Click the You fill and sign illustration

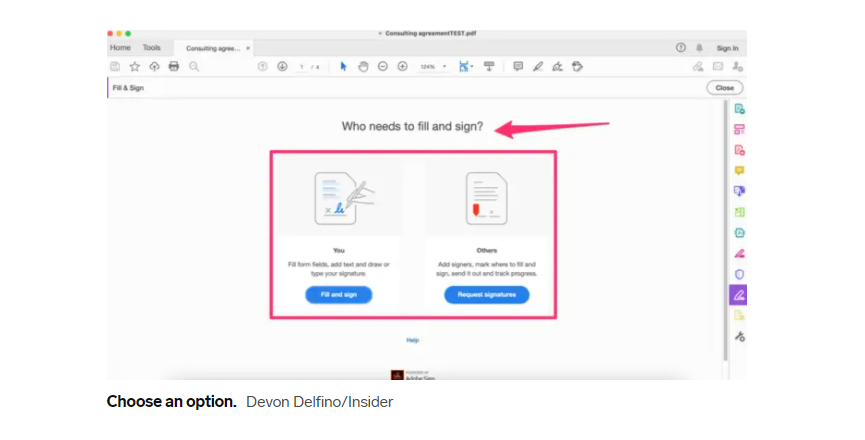344,198
